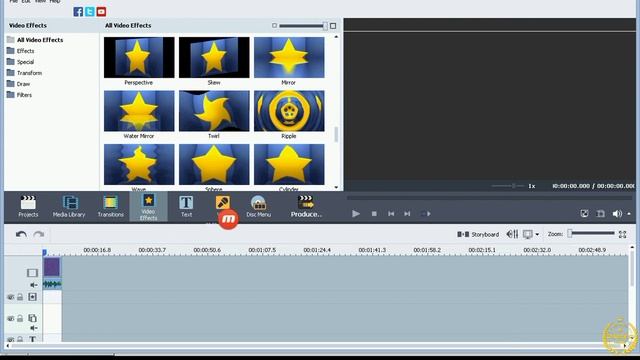Undo the last action
This screenshot has height=360, width=640.
(21, 234)
